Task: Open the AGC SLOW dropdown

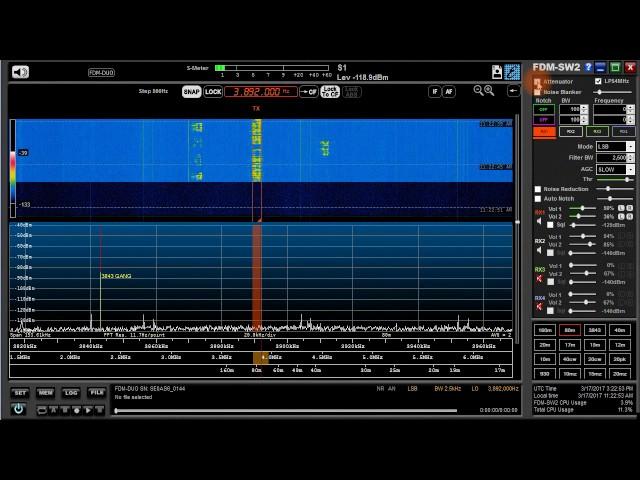Action: pos(616,169)
